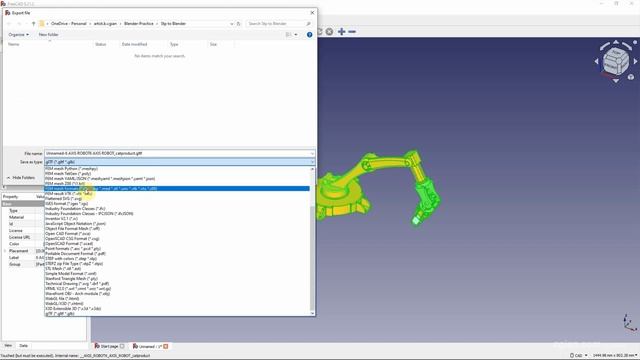Choose FEM mesh TetGen (*.poly) format
Image resolution: width=640 pixels, height=360 pixels.
click(x=68, y=173)
